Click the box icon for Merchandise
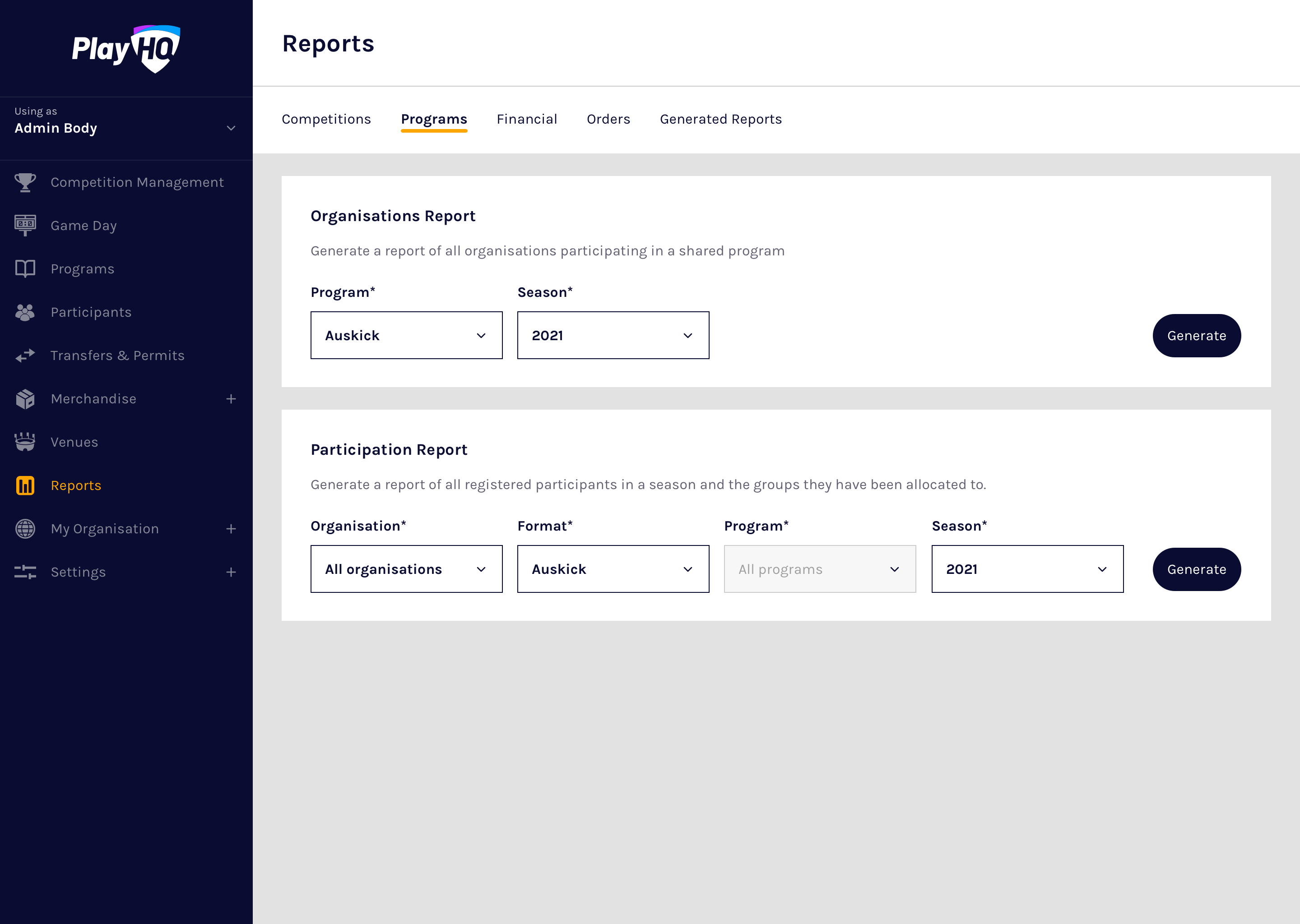Image resolution: width=1300 pixels, height=924 pixels. tap(25, 399)
